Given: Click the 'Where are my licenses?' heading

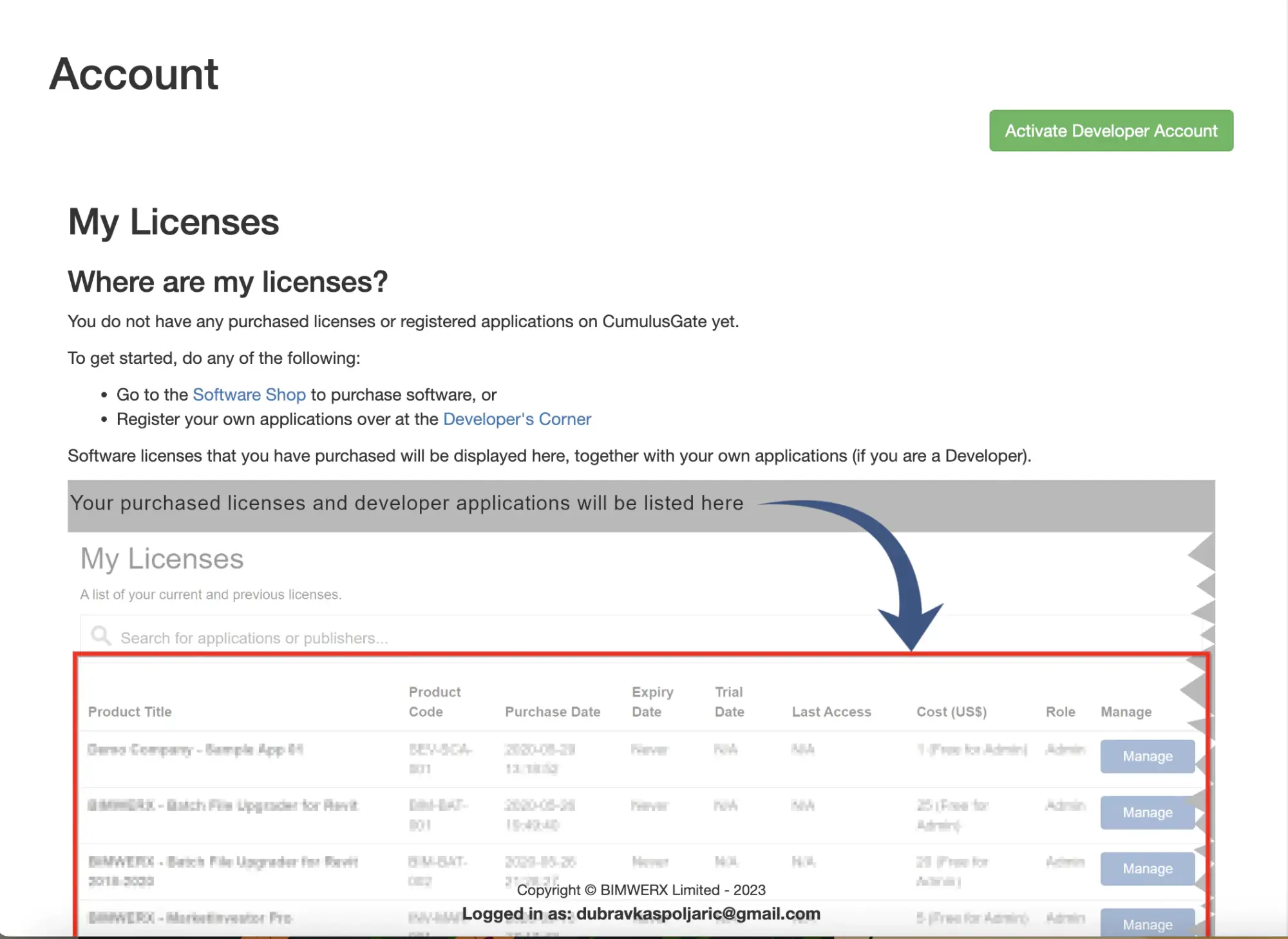Looking at the screenshot, I should point(228,281).
